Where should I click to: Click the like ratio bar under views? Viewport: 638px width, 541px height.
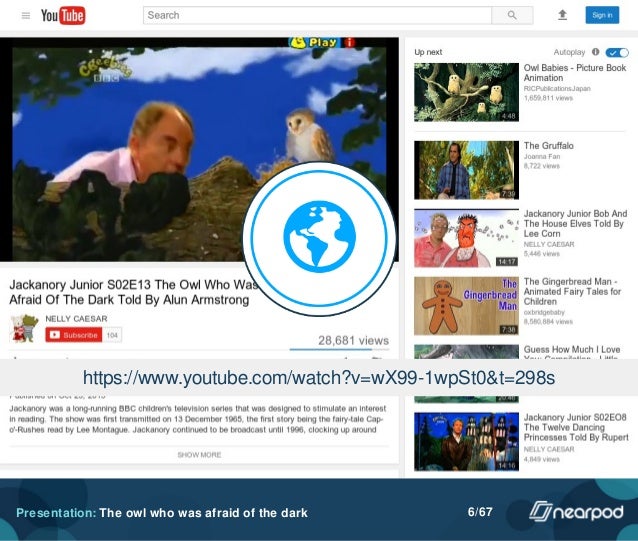(x=339, y=349)
